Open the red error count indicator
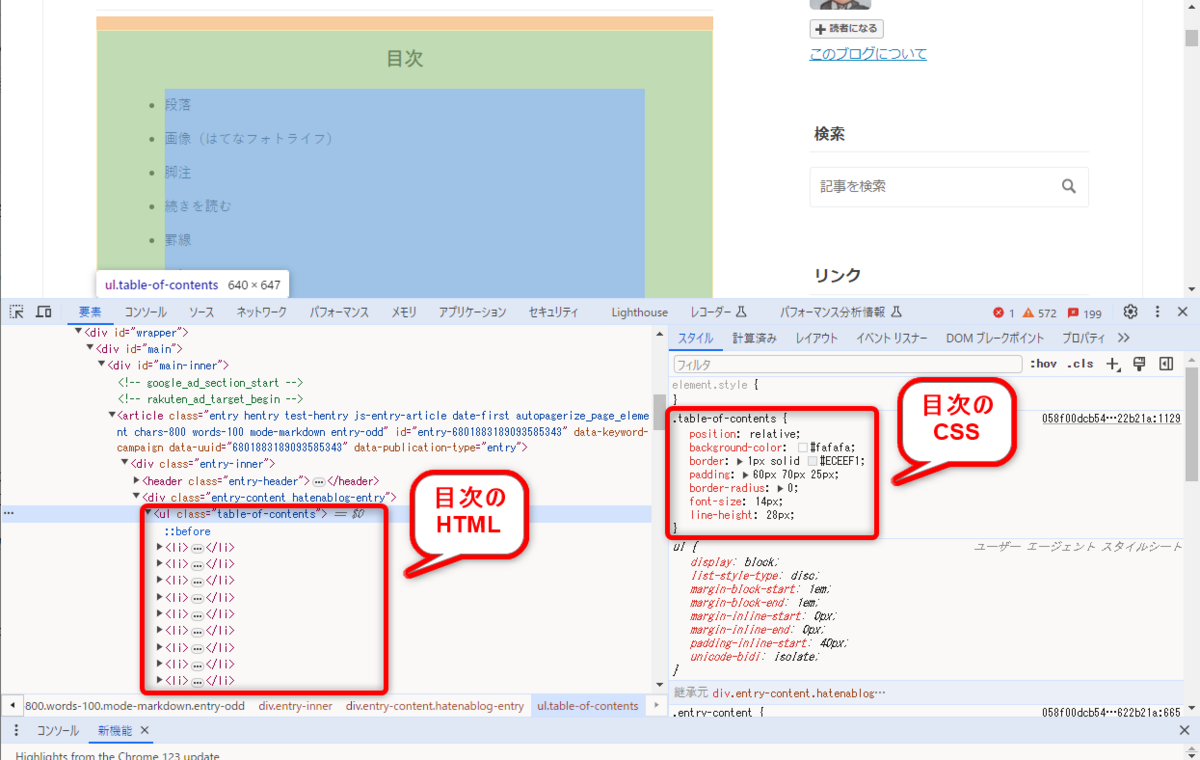 tap(1003, 313)
